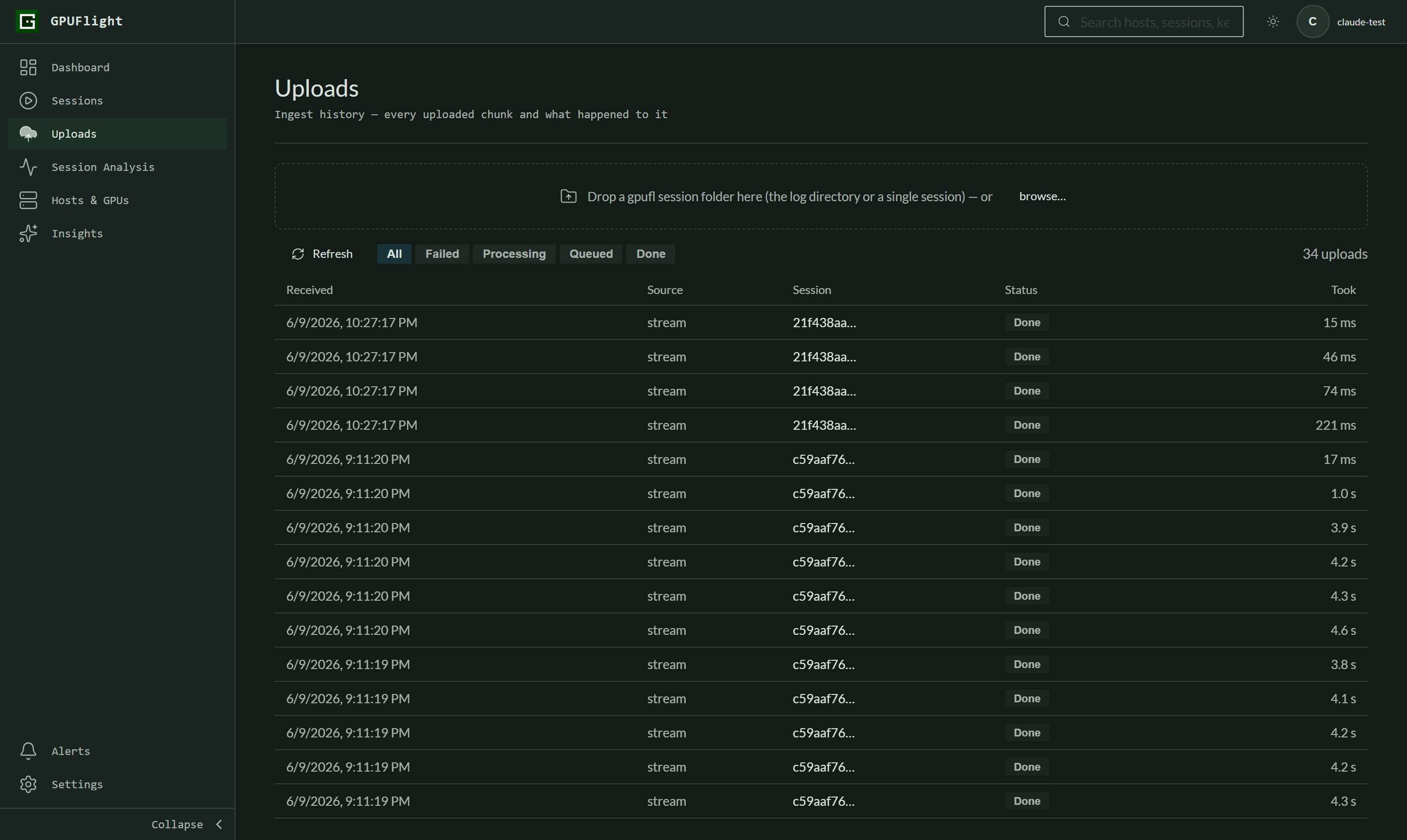Open the Hosts & GPUs server icon
Screen dimensions: 1407x840
[x=28, y=200]
